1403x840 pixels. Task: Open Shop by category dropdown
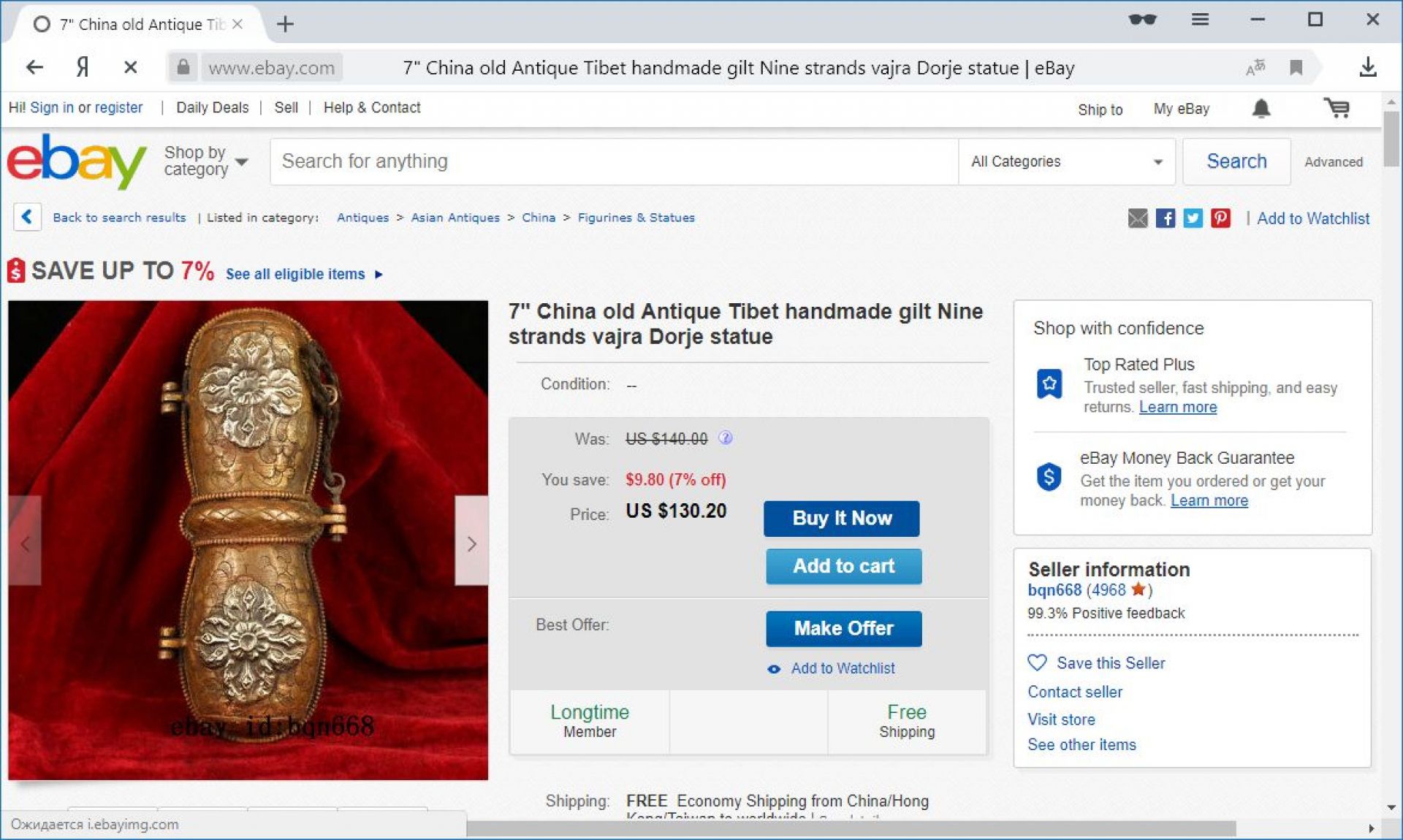(205, 161)
